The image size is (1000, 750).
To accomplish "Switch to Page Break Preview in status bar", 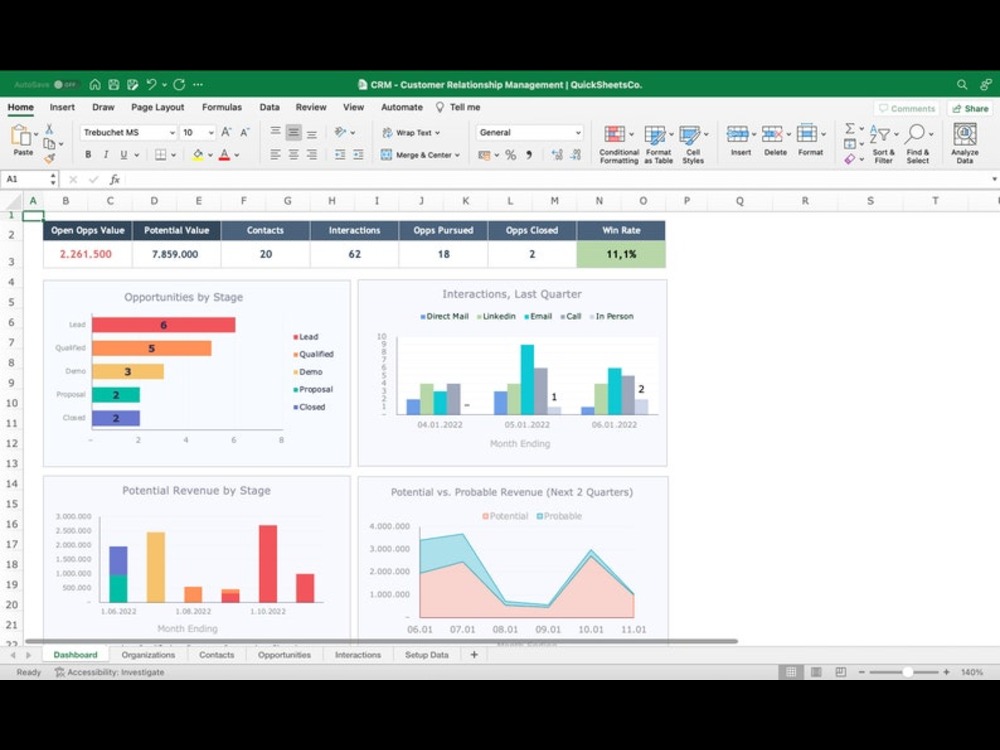I will (841, 672).
